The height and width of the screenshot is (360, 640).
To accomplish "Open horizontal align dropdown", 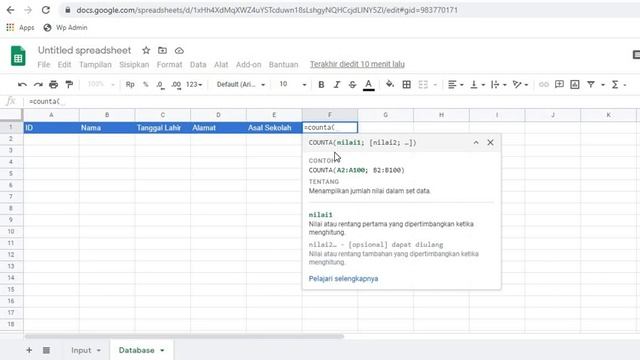I will pyautogui.click(x=455, y=84).
